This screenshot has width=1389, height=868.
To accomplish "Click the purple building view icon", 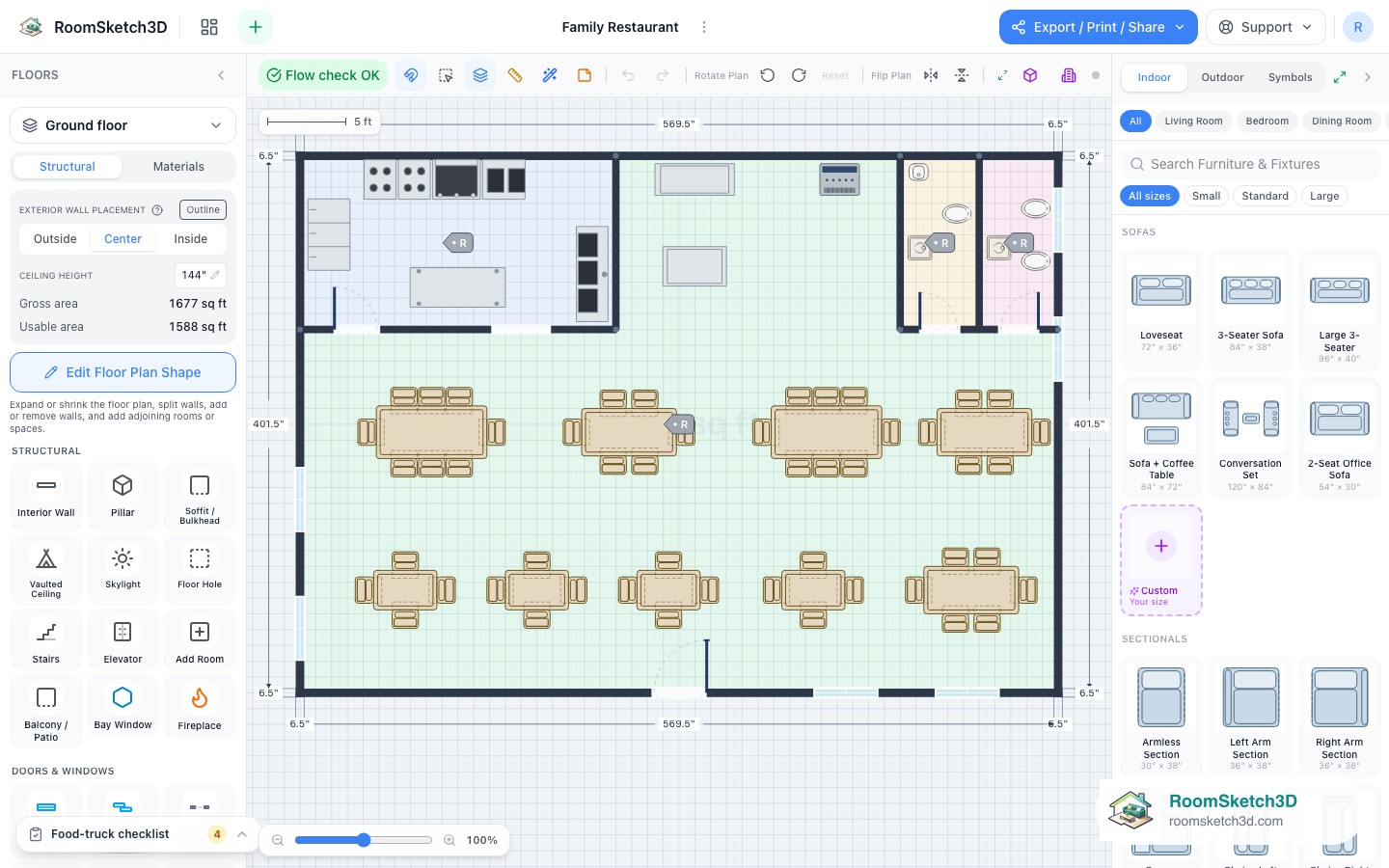I will tap(1069, 75).
